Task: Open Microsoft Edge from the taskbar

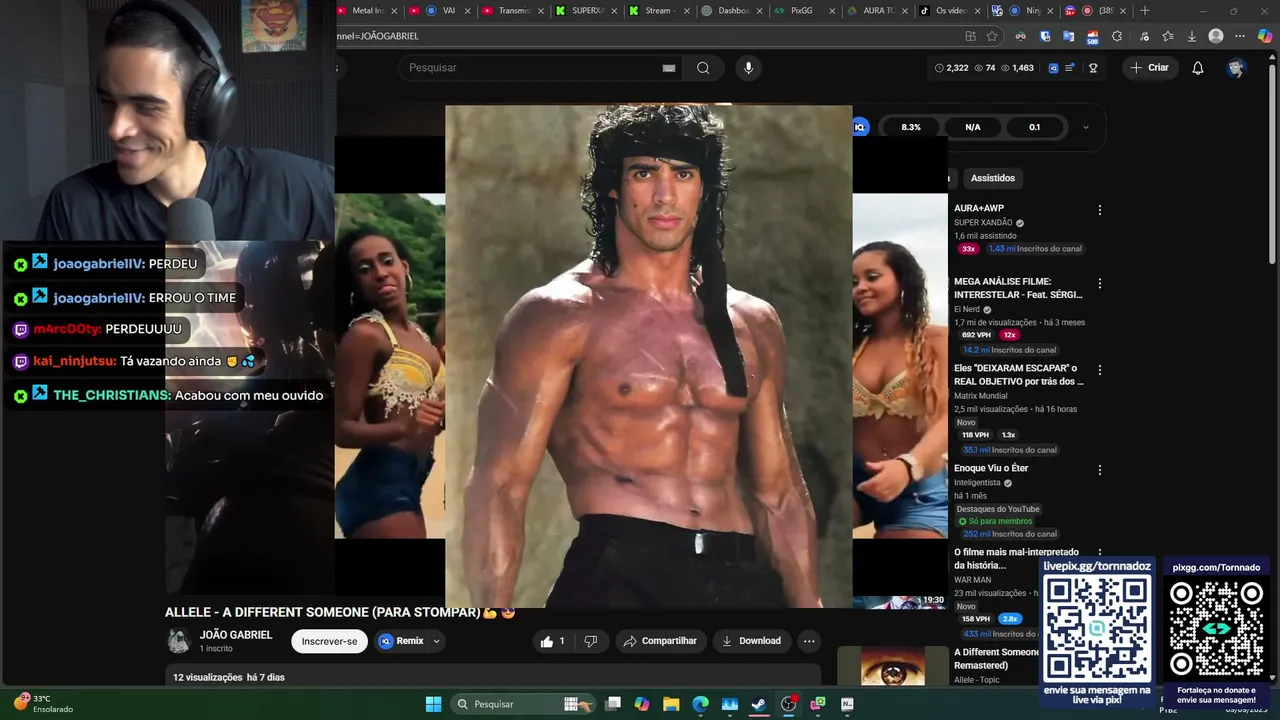Action: pyautogui.click(x=700, y=704)
